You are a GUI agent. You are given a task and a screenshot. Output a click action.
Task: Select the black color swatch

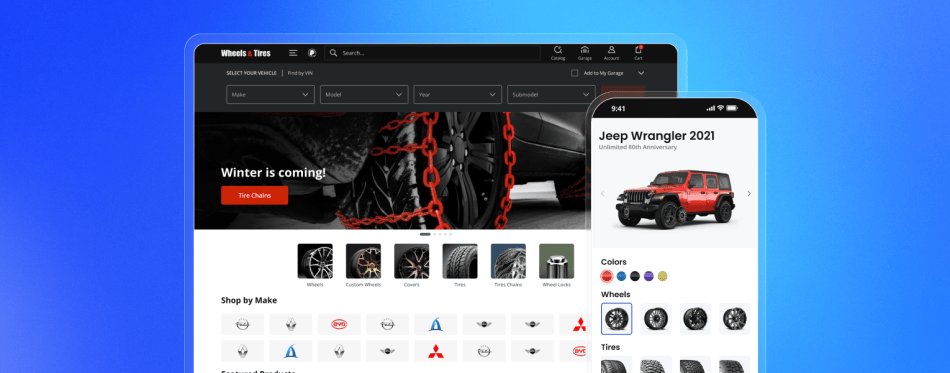pyautogui.click(x=635, y=276)
